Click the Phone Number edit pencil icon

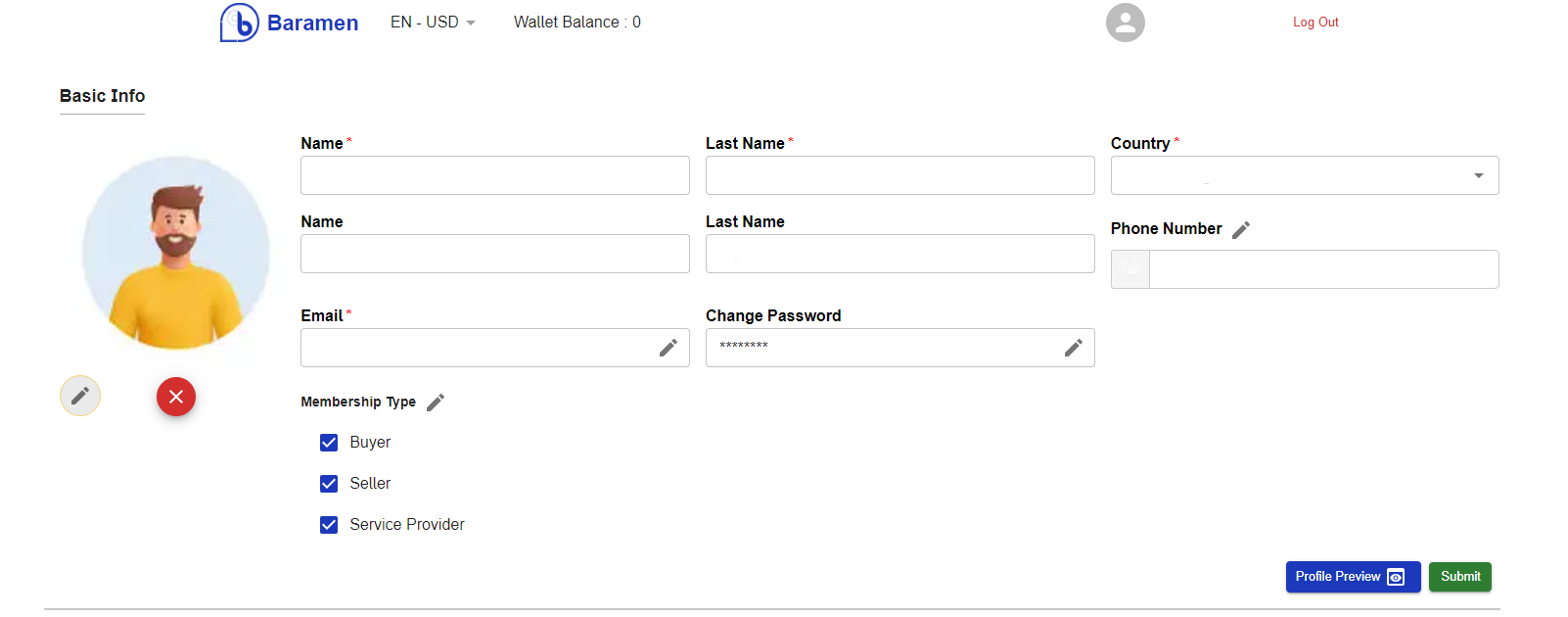pos(1241,229)
